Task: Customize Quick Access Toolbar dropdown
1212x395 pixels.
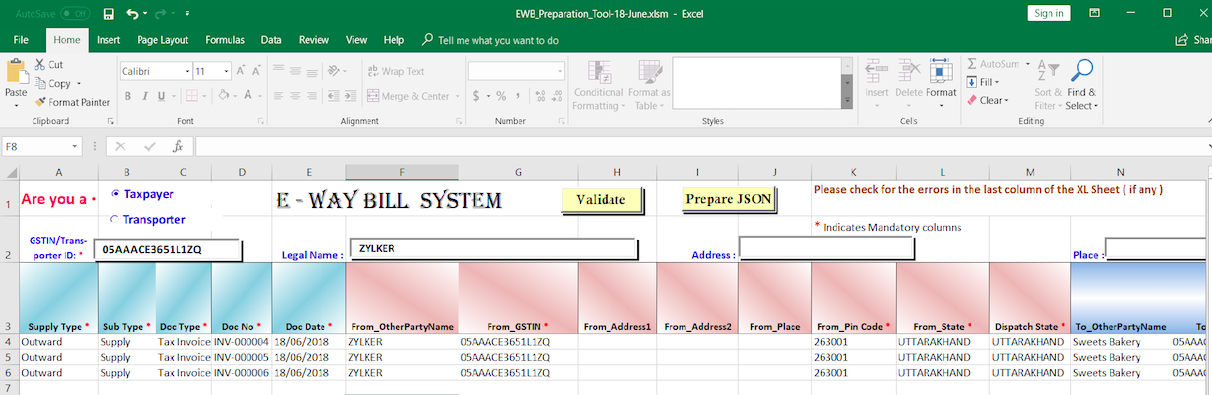Action: point(187,14)
